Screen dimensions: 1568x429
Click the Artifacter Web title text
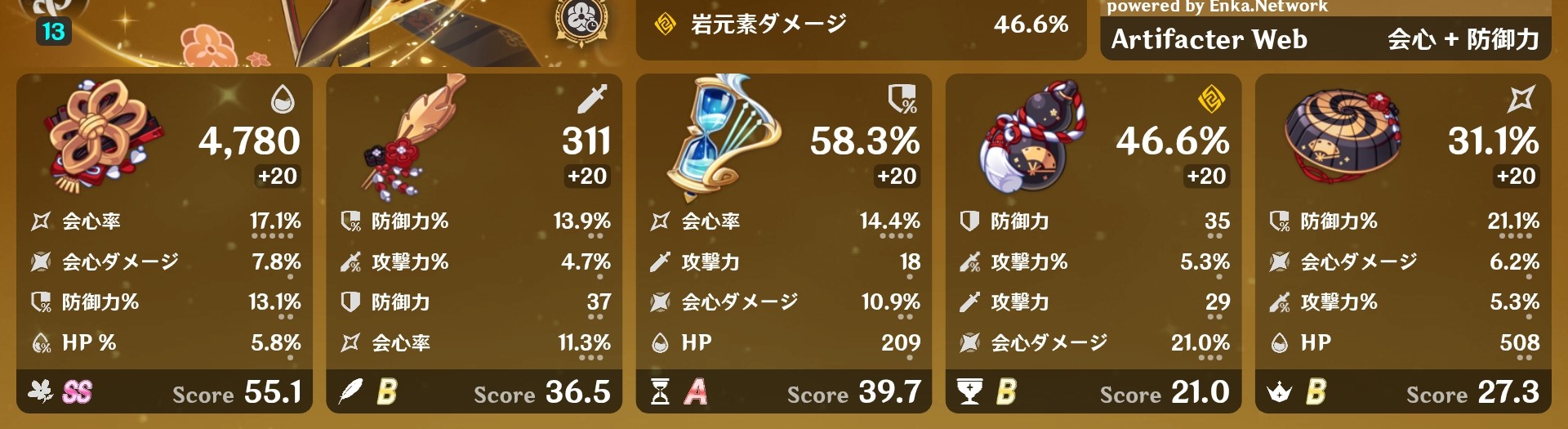coord(1209,39)
